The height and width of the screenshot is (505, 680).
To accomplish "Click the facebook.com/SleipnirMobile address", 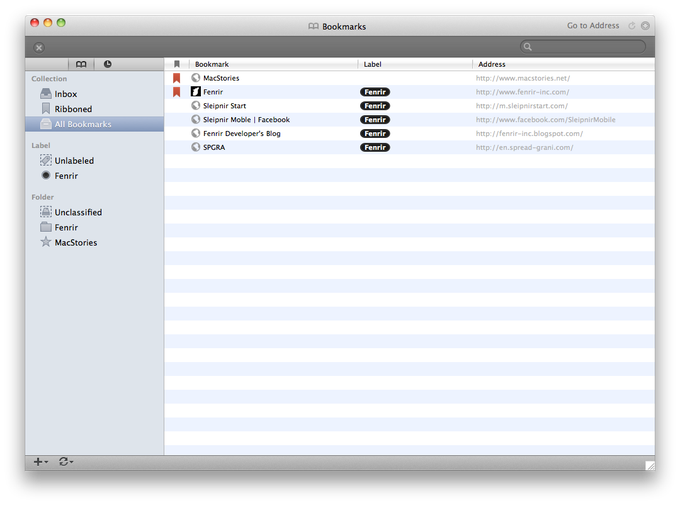I will pos(545,120).
